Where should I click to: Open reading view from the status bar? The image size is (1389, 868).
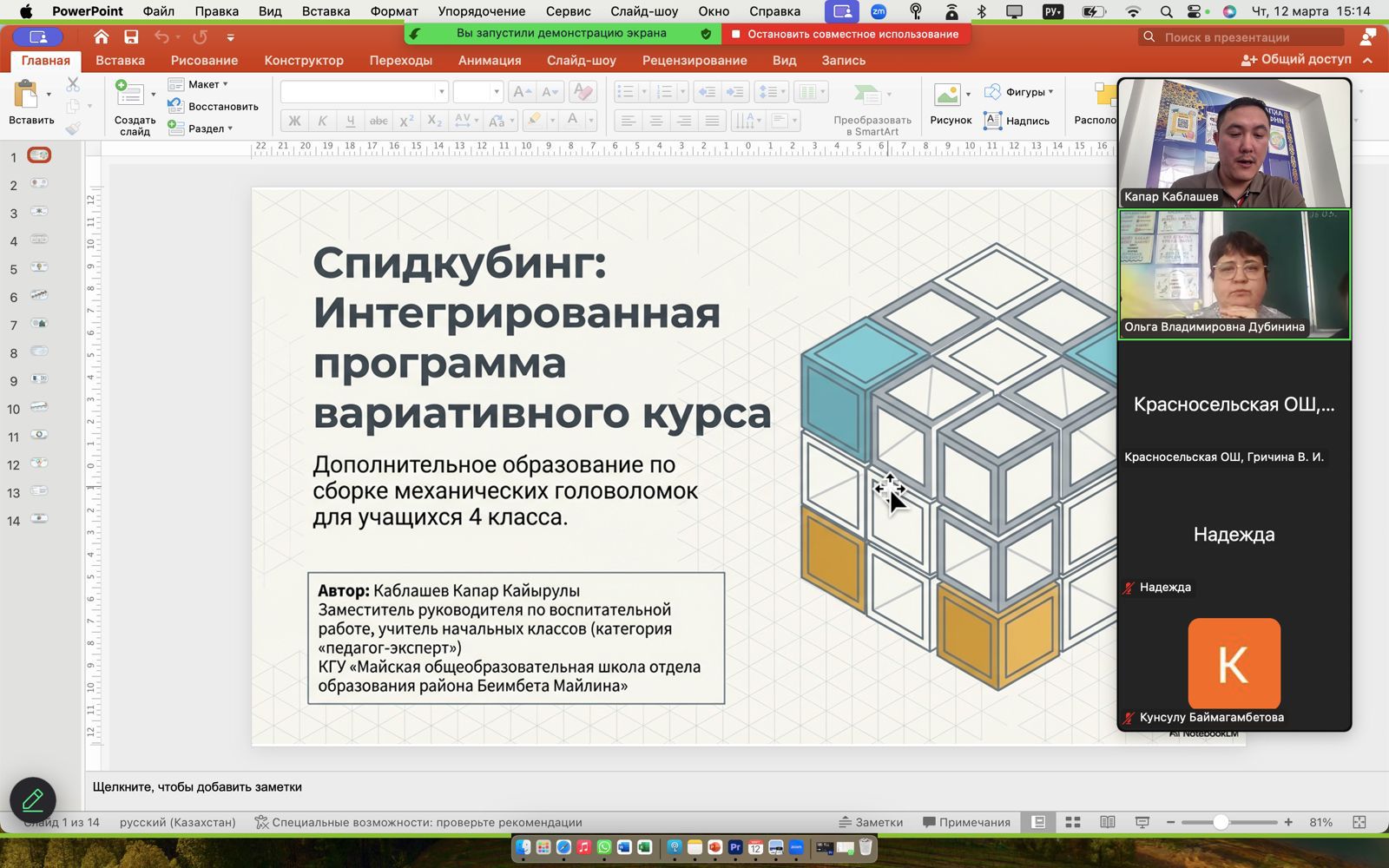tap(1108, 822)
